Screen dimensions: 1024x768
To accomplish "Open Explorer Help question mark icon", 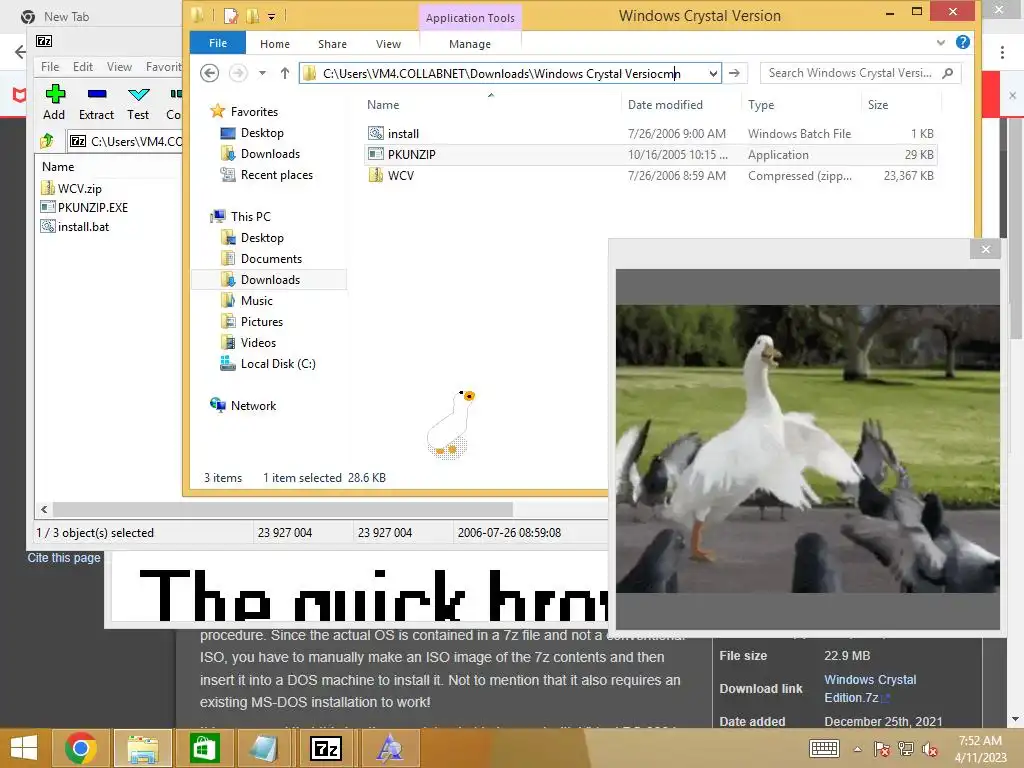I will tap(963, 42).
